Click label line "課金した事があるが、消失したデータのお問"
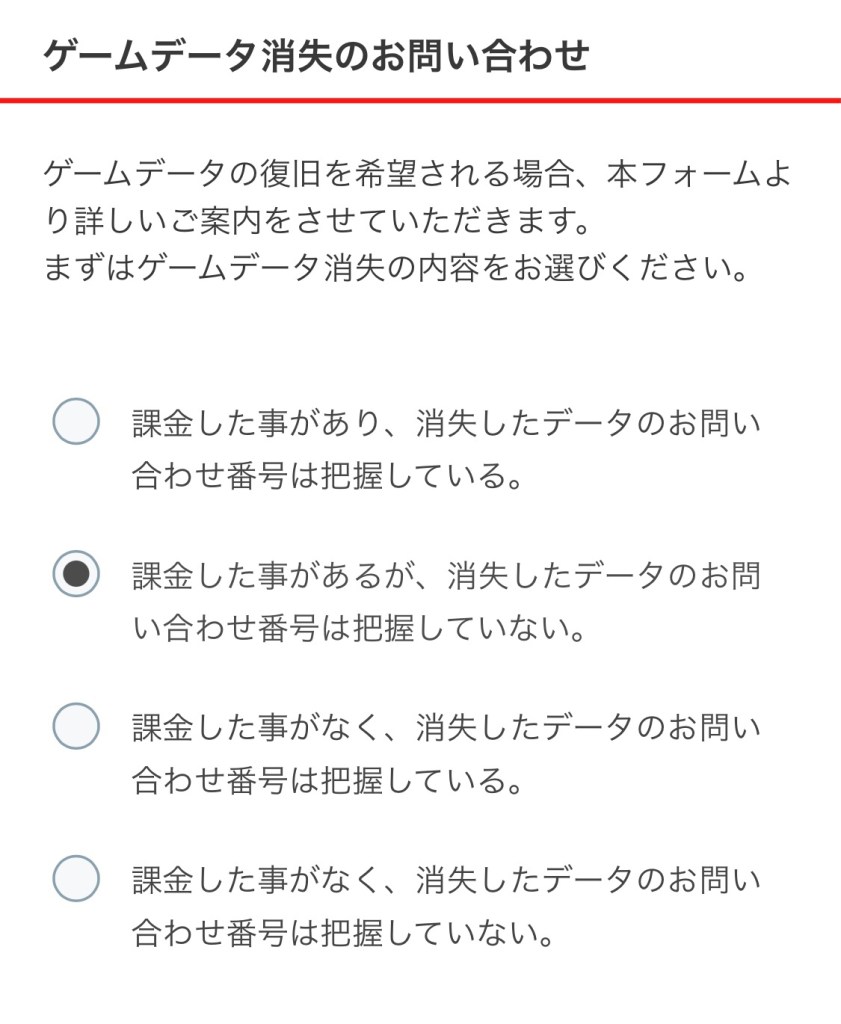The height and width of the screenshot is (1024, 841). [x=446, y=576]
